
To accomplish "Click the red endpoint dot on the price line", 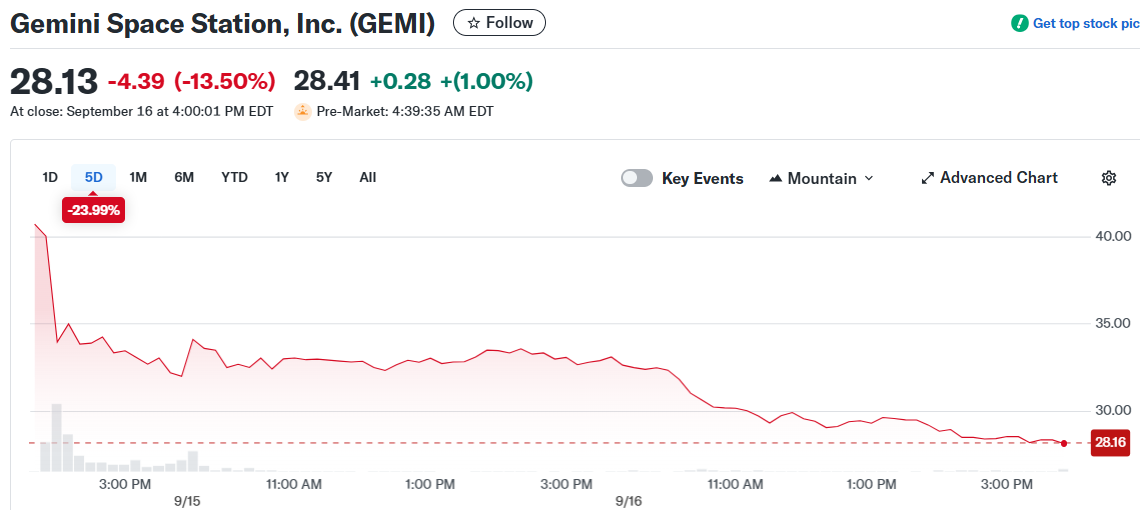I will (1064, 443).
